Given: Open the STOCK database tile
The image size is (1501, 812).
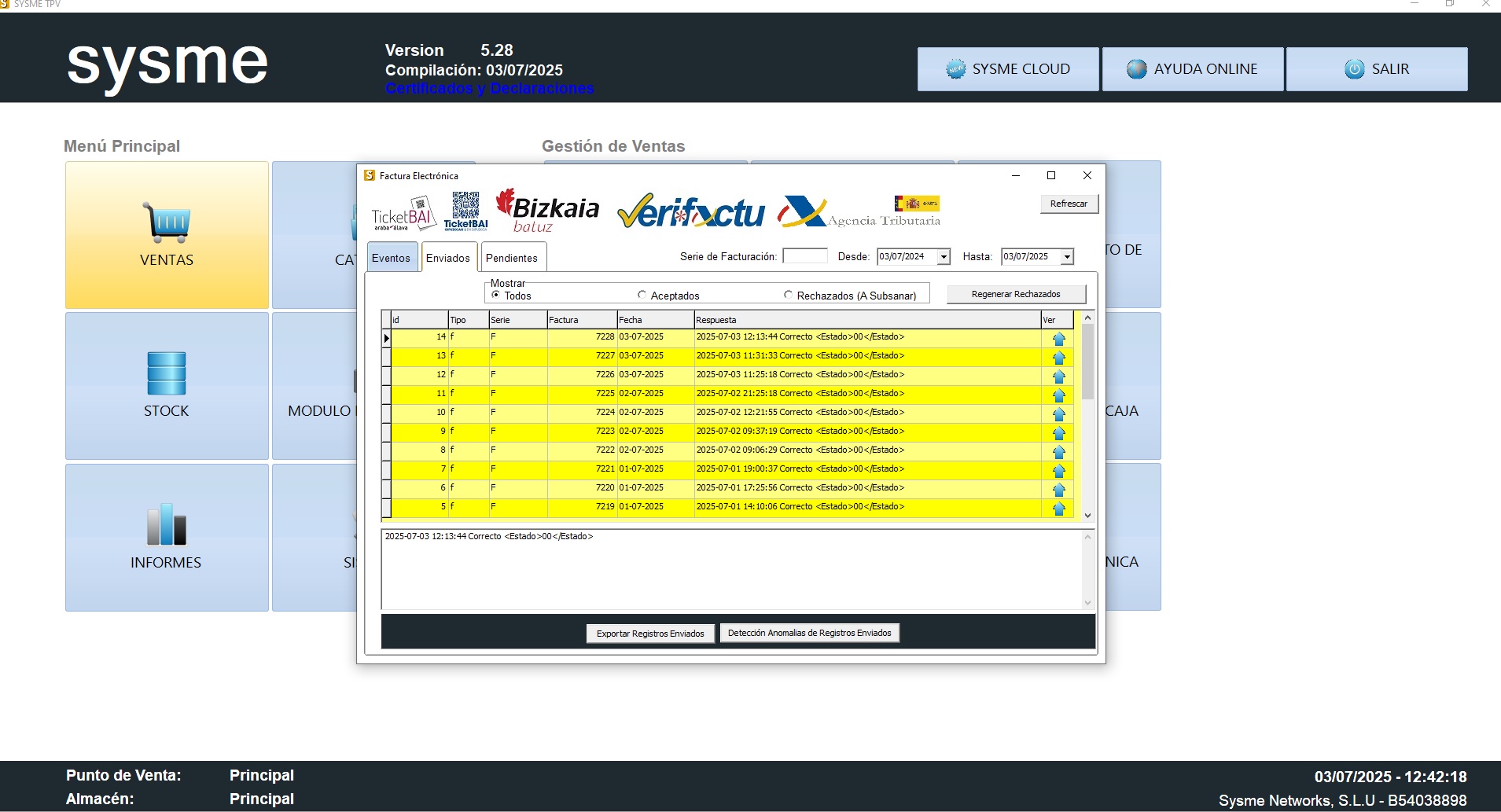Looking at the screenshot, I should (x=167, y=386).
